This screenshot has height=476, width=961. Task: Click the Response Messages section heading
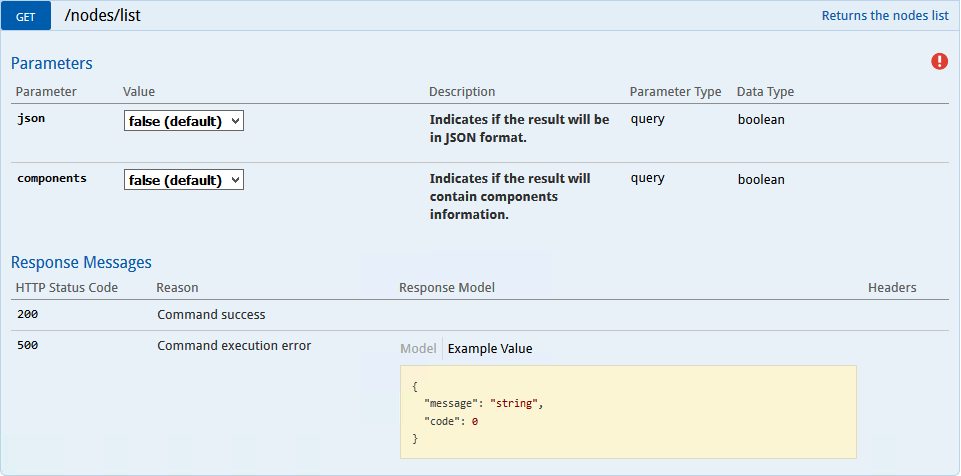[82, 262]
